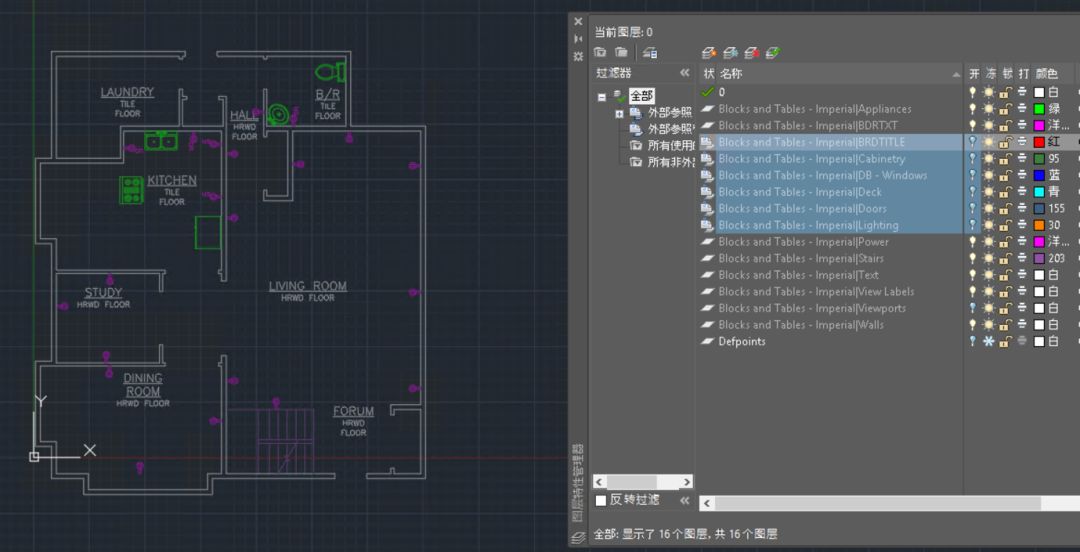Image resolution: width=1080 pixels, height=552 pixels.
Task: Toggle the on/off bulb for Walls layer
Action: (973, 325)
